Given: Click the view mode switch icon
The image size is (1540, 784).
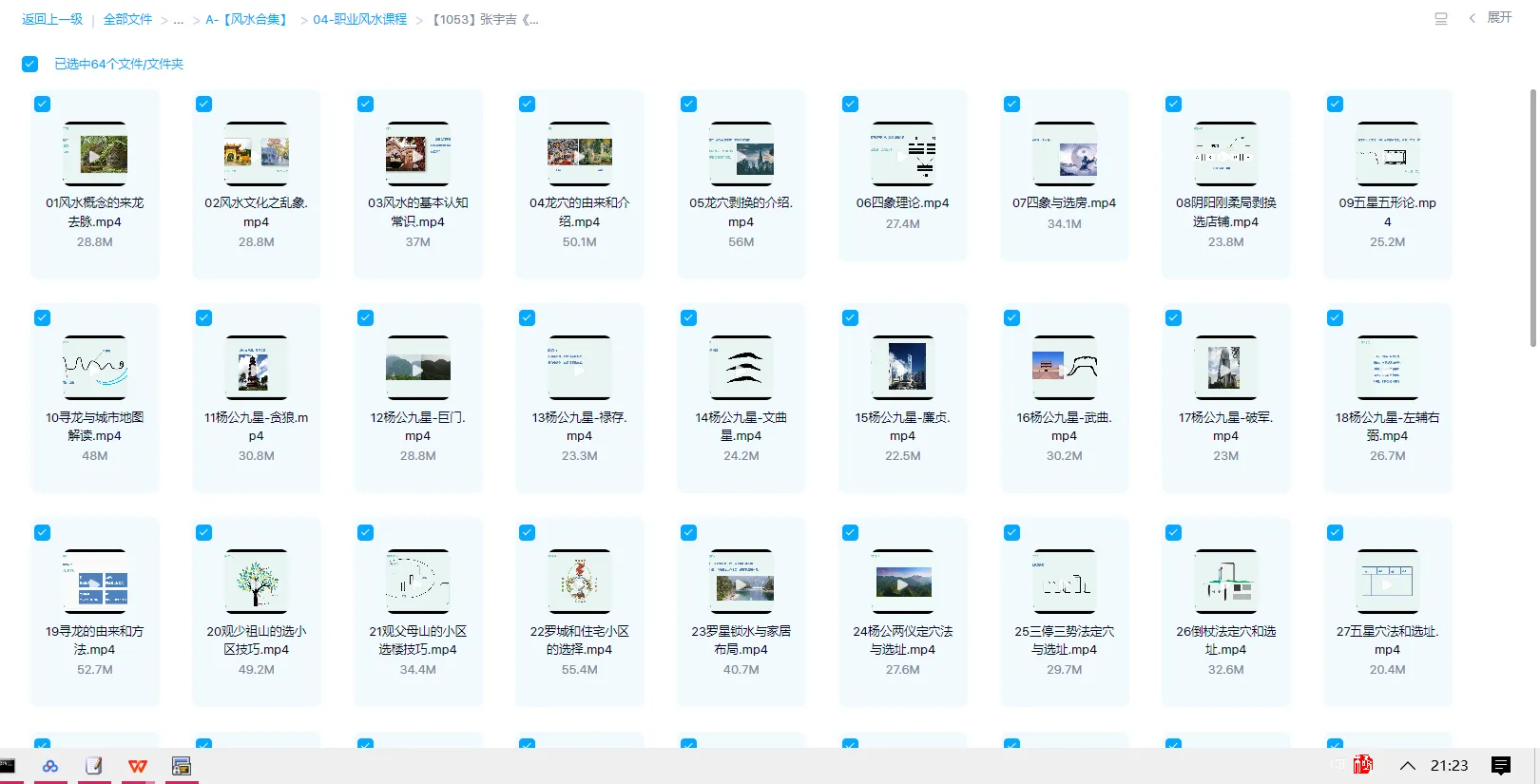Looking at the screenshot, I should click(x=1440, y=19).
